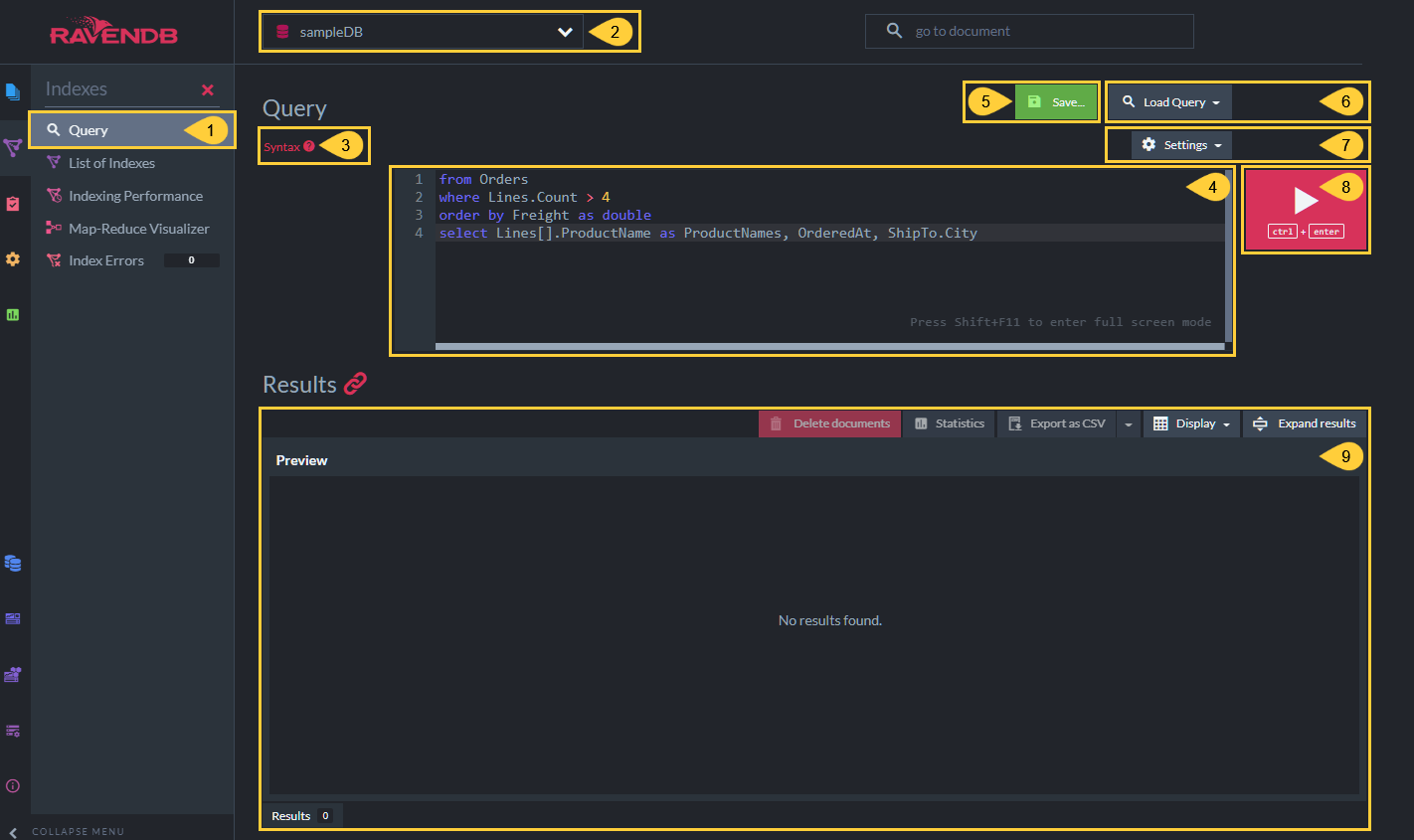This screenshot has width=1414, height=840.
Task: Click the 'order by Freight as double' line
Action: 545,216
